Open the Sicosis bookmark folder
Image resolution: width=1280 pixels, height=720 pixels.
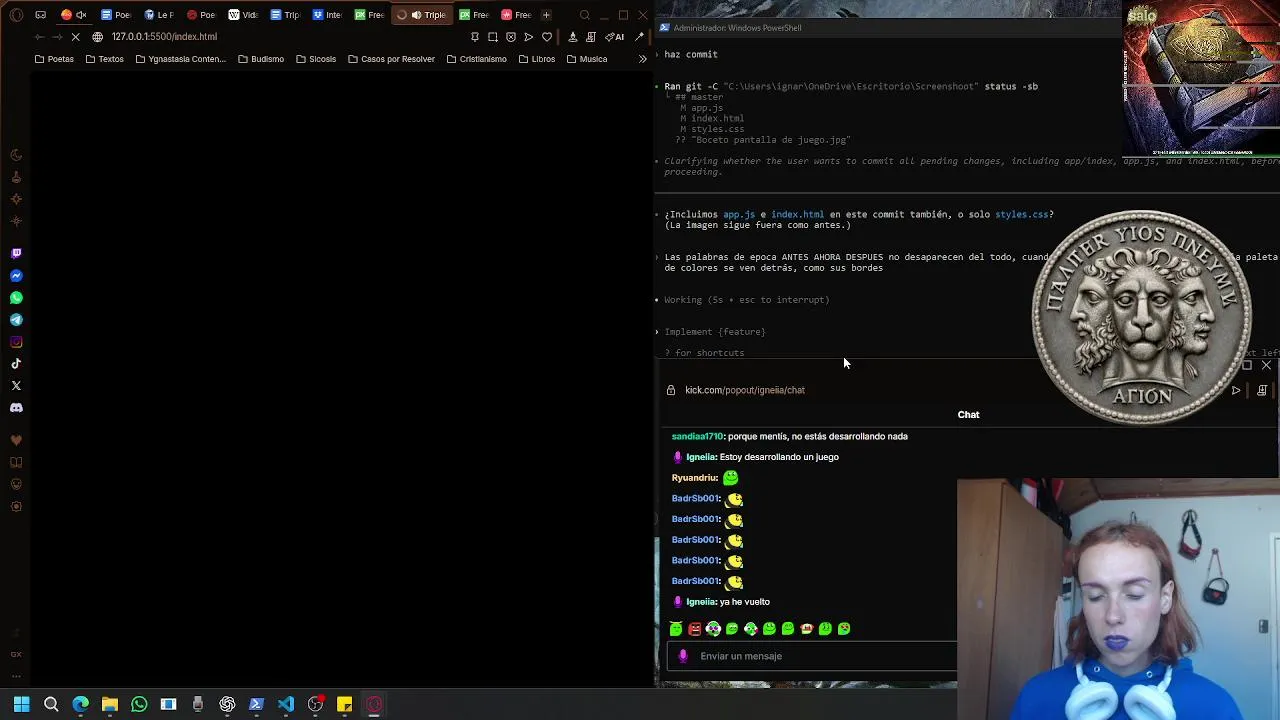pyautogui.click(x=316, y=59)
